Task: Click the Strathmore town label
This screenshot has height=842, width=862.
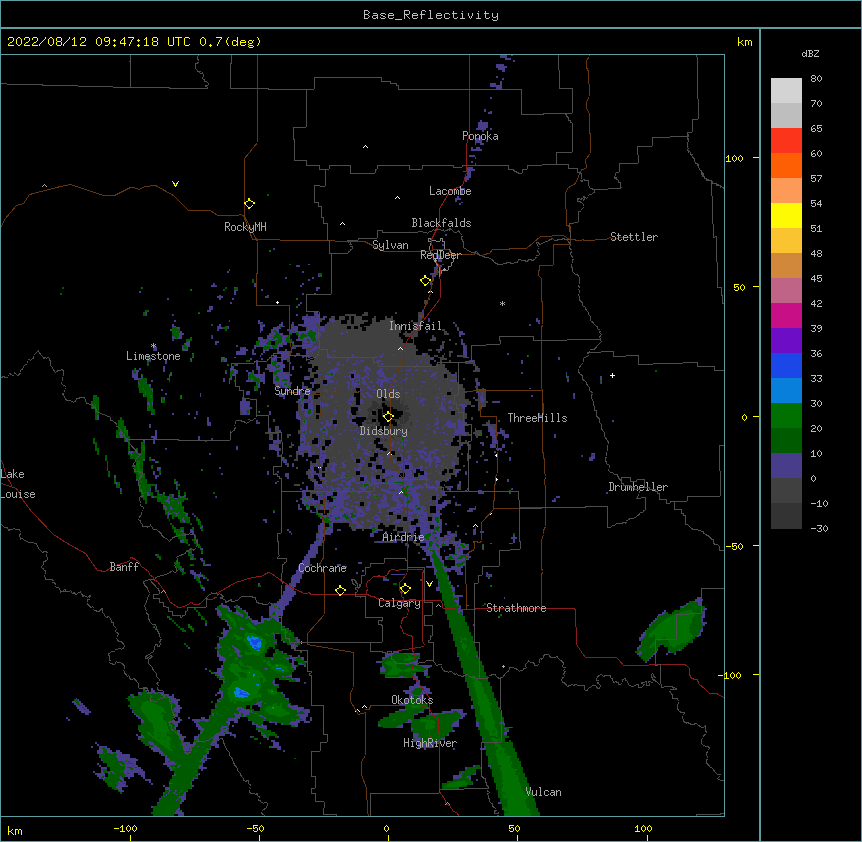Action: (x=516, y=608)
